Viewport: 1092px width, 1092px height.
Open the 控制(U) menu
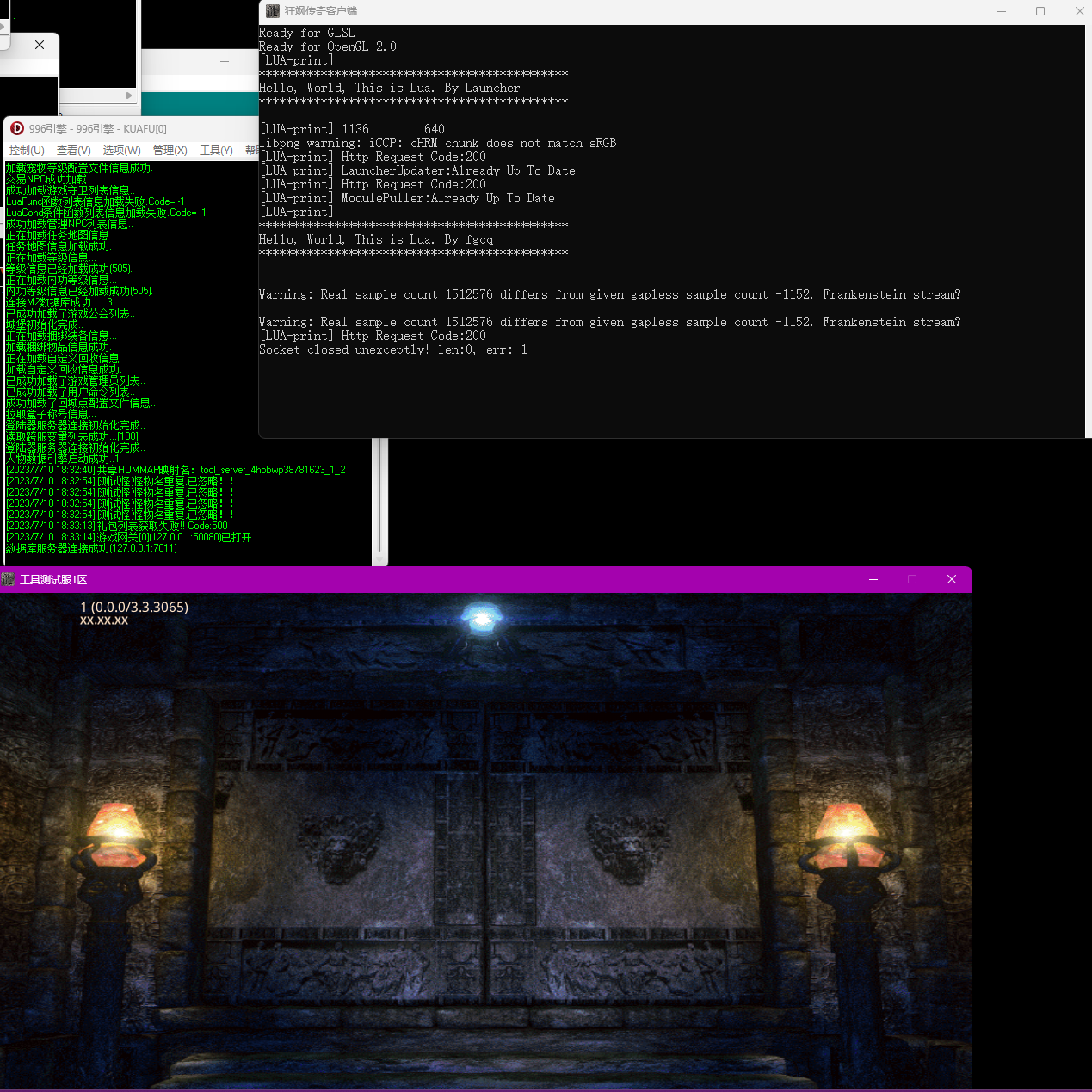click(27, 151)
